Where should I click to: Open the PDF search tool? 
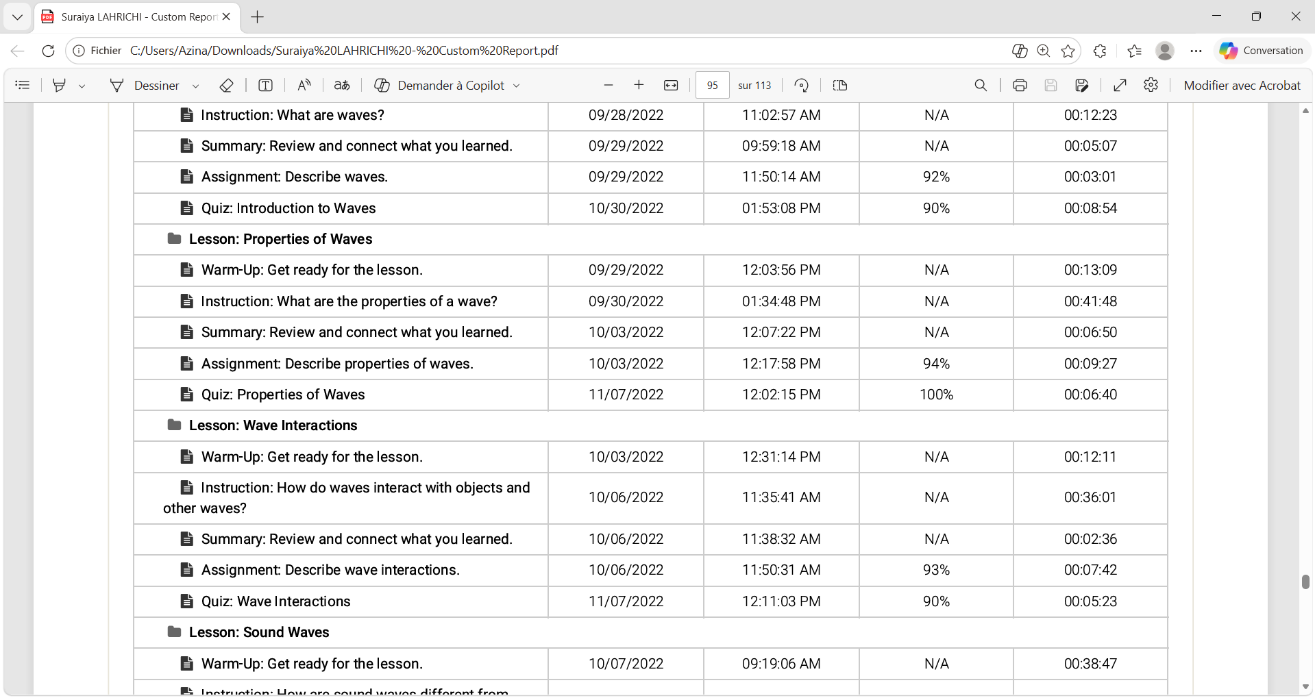pyautogui.click(x=981, y=86)
